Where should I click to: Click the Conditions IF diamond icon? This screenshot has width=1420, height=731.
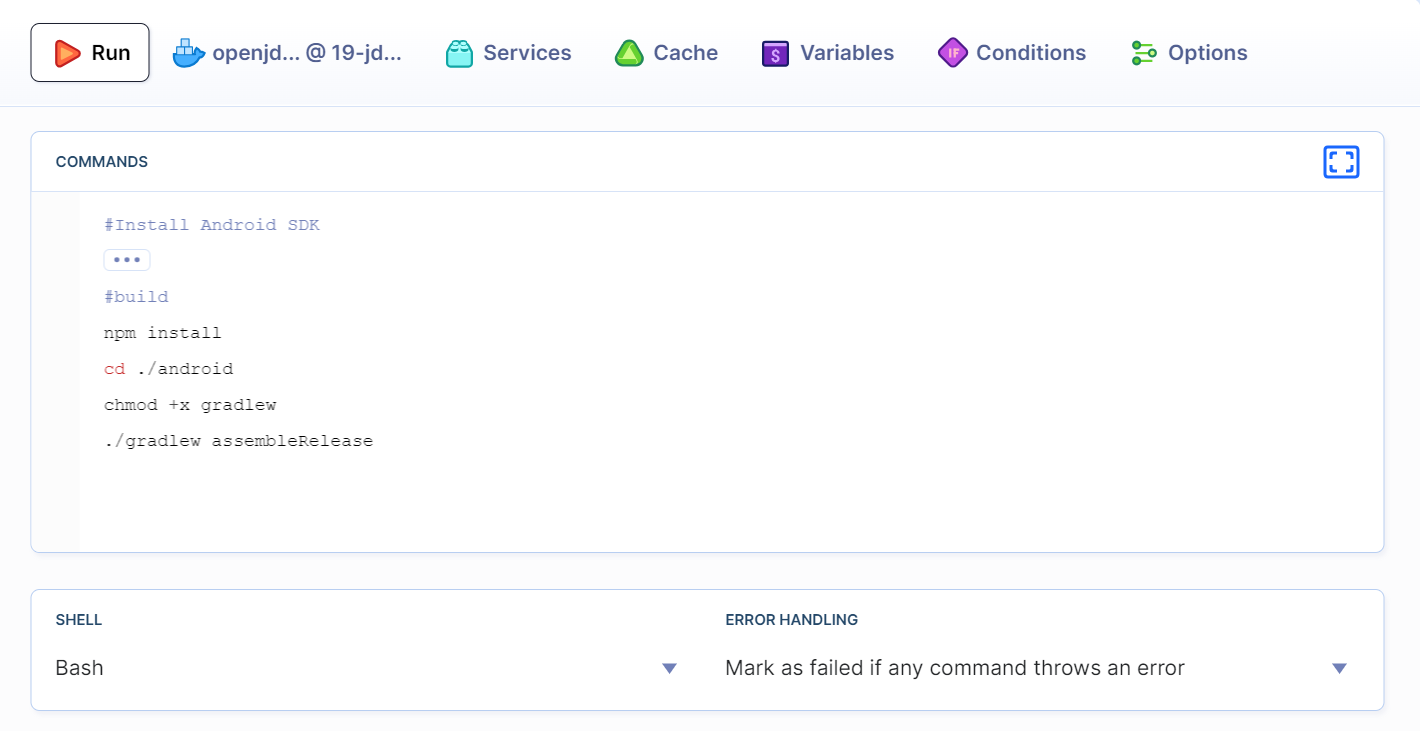pyautogui.click(x=953, y=53)
